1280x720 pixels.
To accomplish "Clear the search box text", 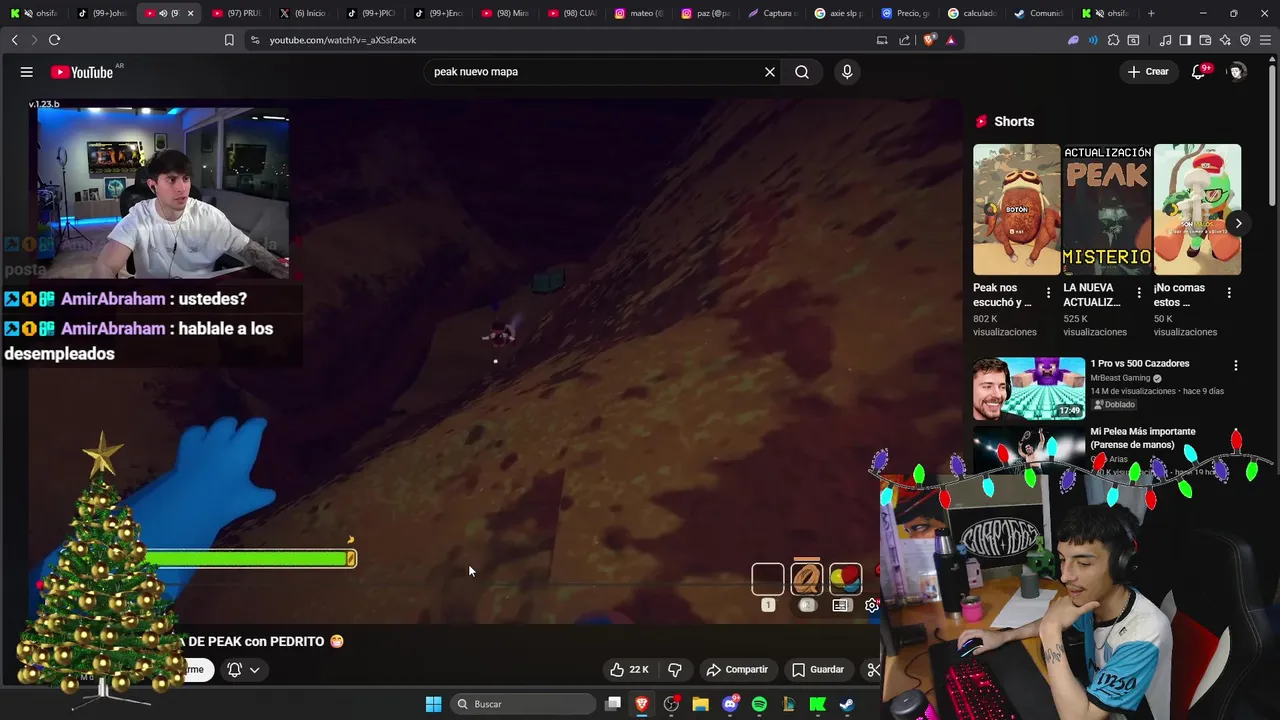I will pyautogui.click(x=770, y=72).
